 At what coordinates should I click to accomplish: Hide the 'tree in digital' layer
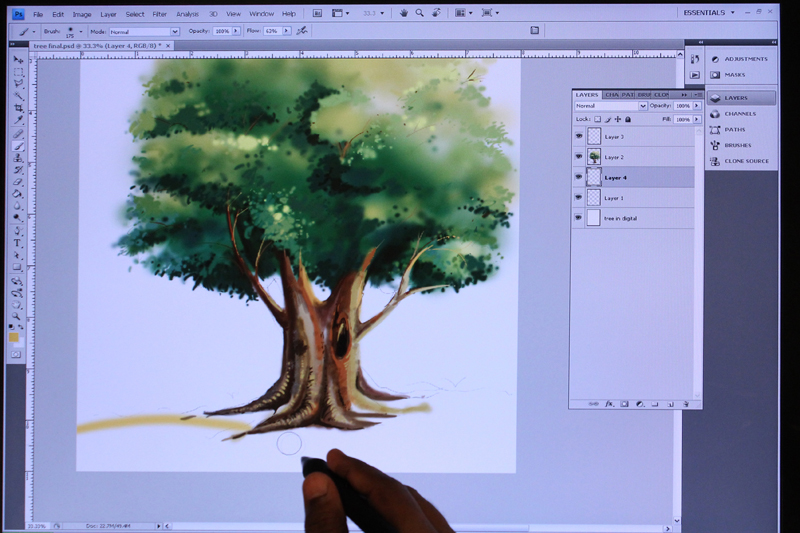point(579,218)
